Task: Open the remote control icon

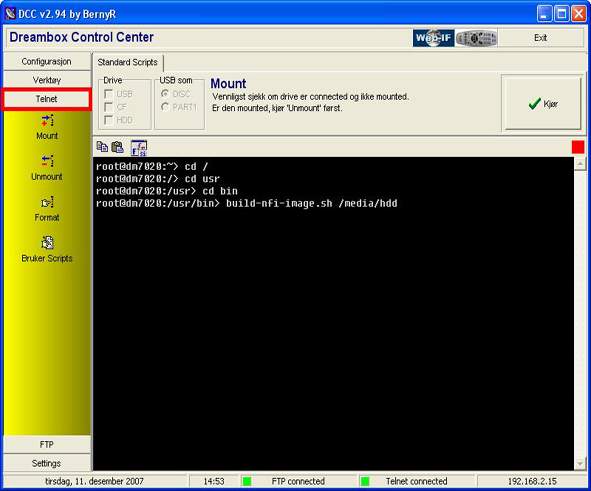Action: coord(476,38)
